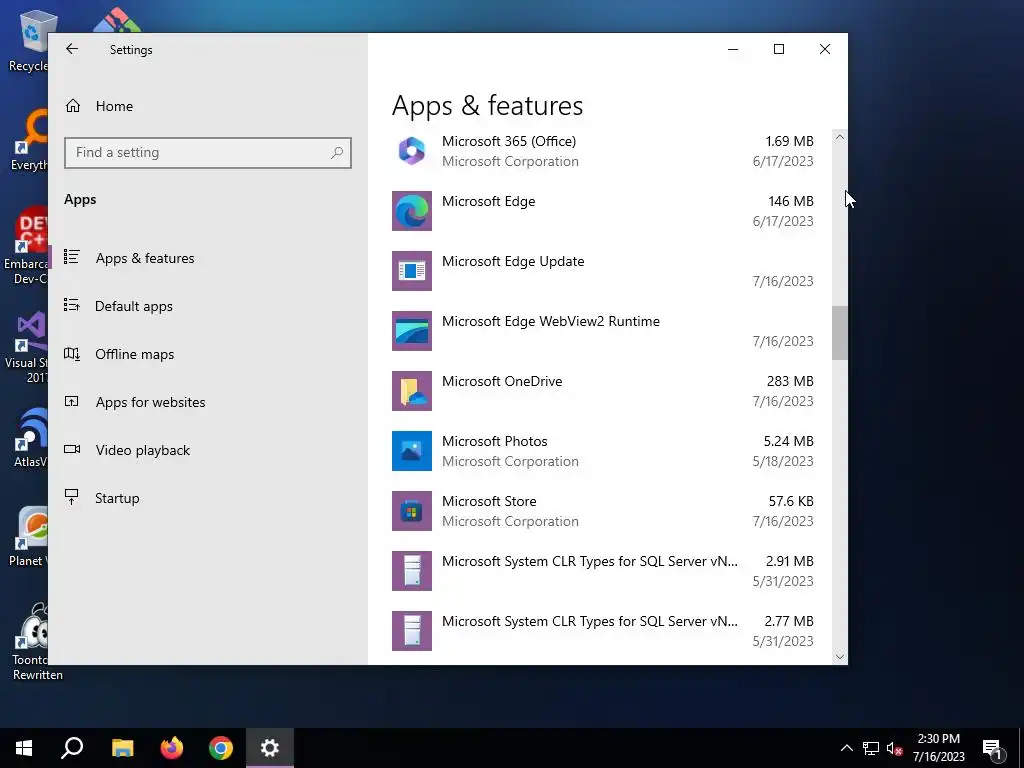Open the Windows Start menu
1024x768 pixels.
click(x=24, y=748)
